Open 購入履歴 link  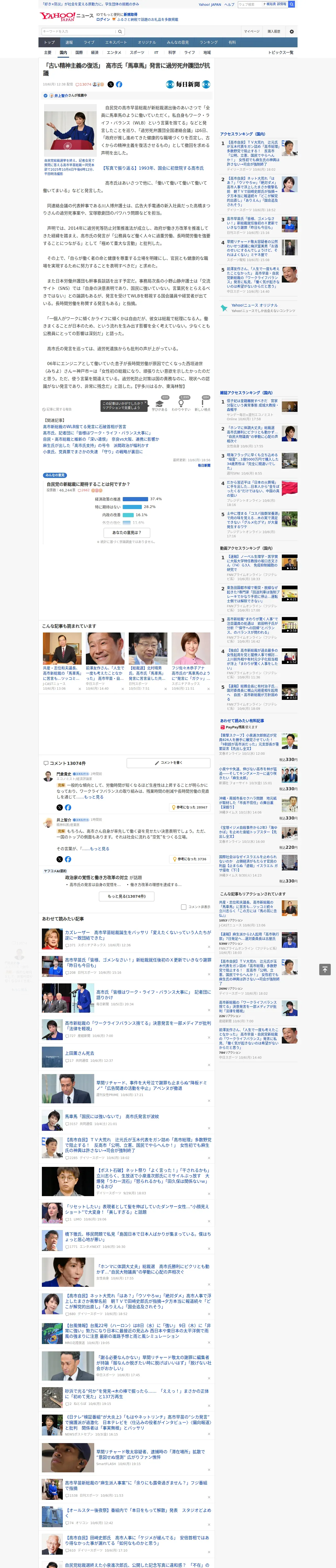point(274,31)
